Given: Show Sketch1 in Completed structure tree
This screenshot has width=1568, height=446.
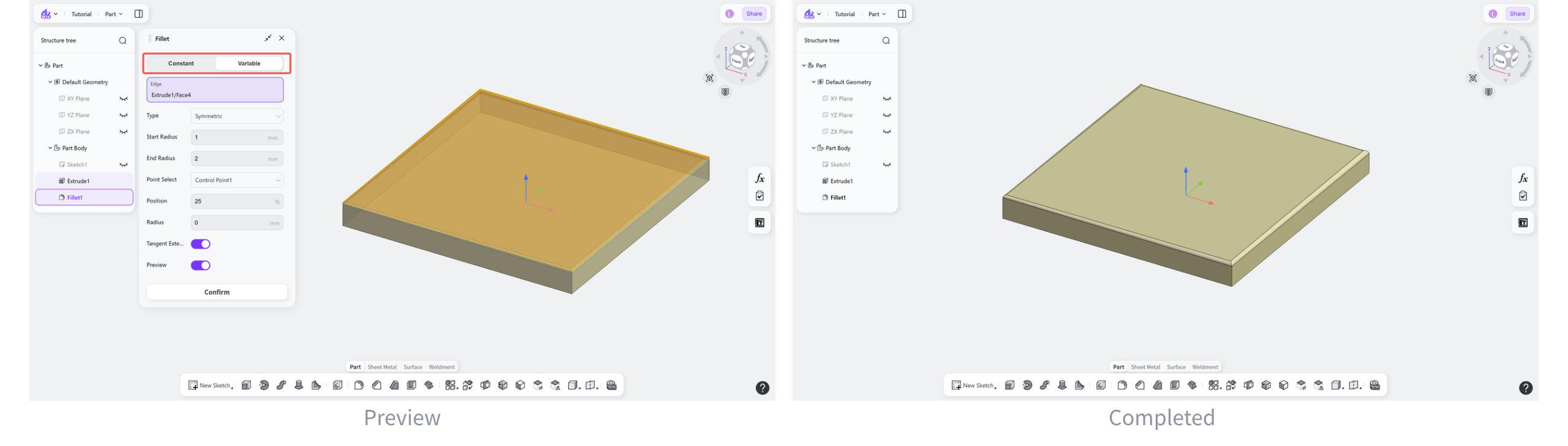Looking at the screenshot, I should coord(887,165).
